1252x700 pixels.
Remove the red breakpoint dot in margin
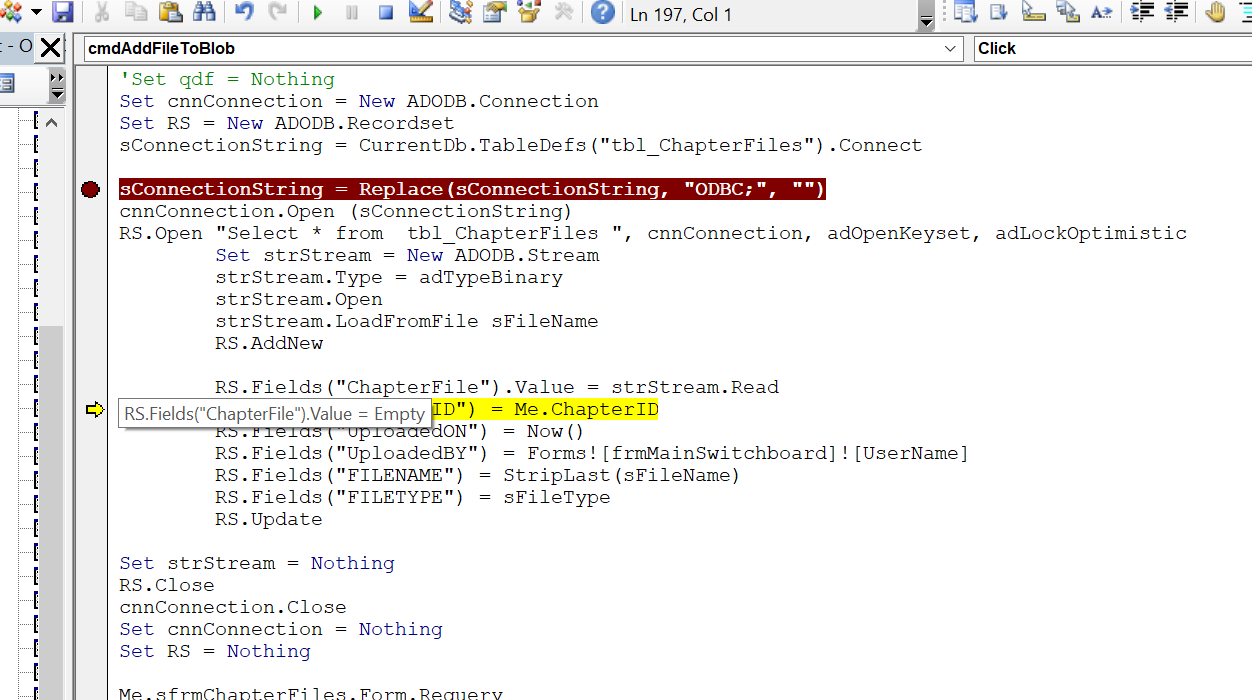pyautogui.click(x=90, y=189)
